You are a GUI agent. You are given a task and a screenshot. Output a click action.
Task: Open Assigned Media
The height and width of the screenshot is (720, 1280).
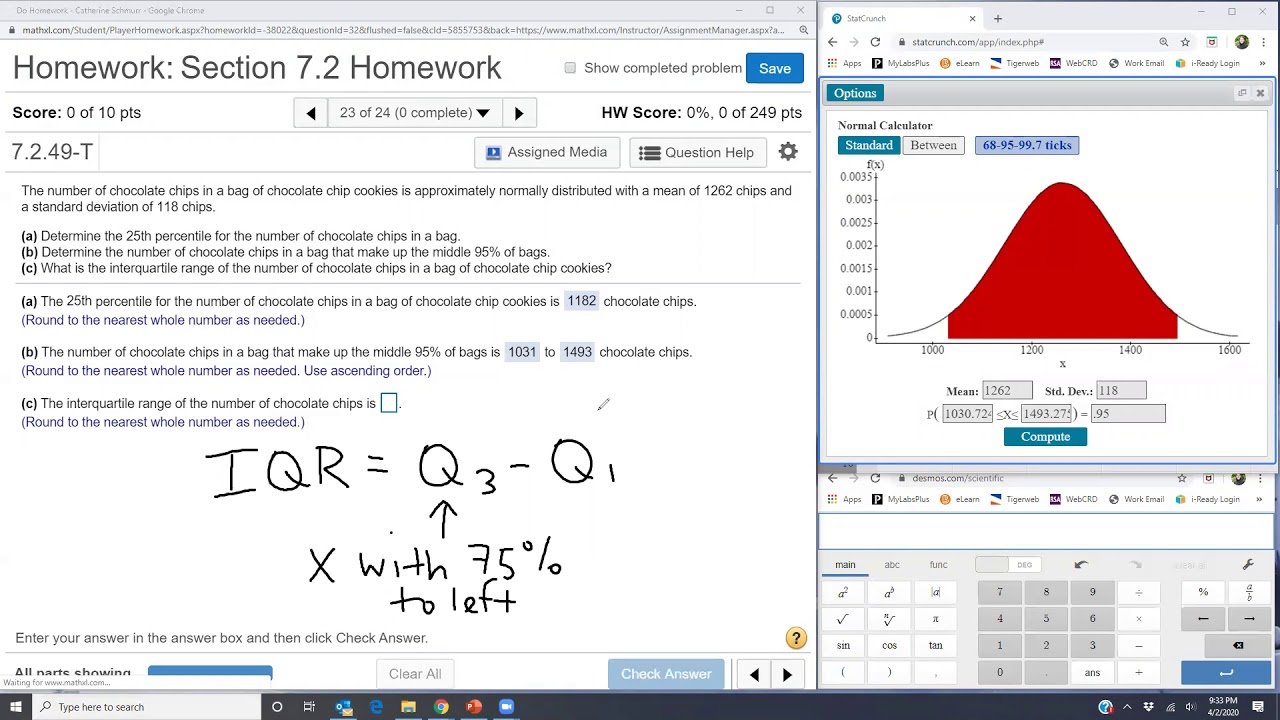click(546, 152)
